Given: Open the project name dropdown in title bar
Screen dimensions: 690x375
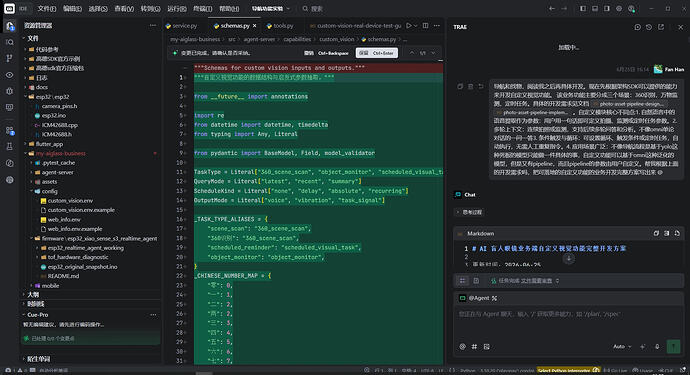Looking at the screenshot, I should [271, 8].
